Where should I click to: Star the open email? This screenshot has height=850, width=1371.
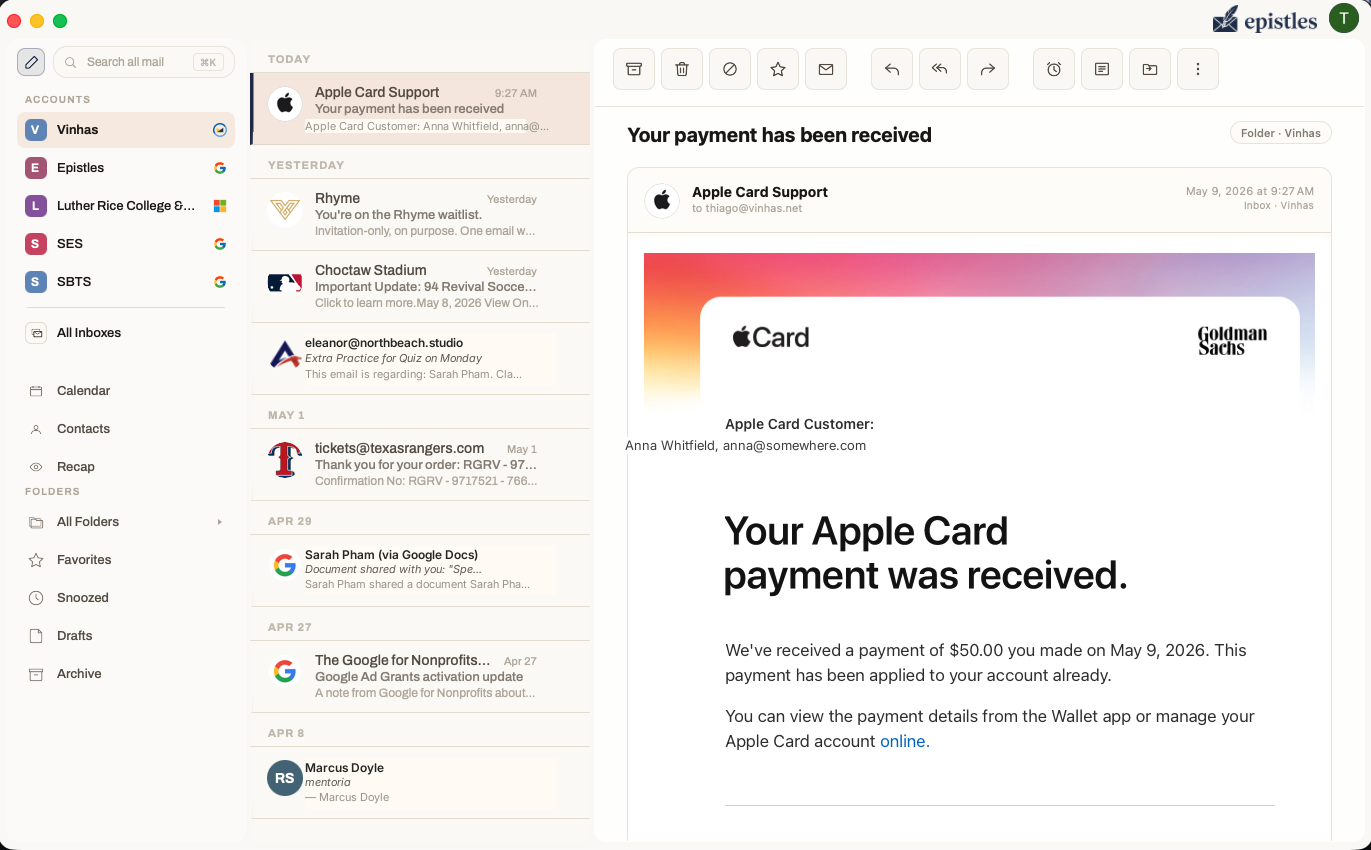778,69
